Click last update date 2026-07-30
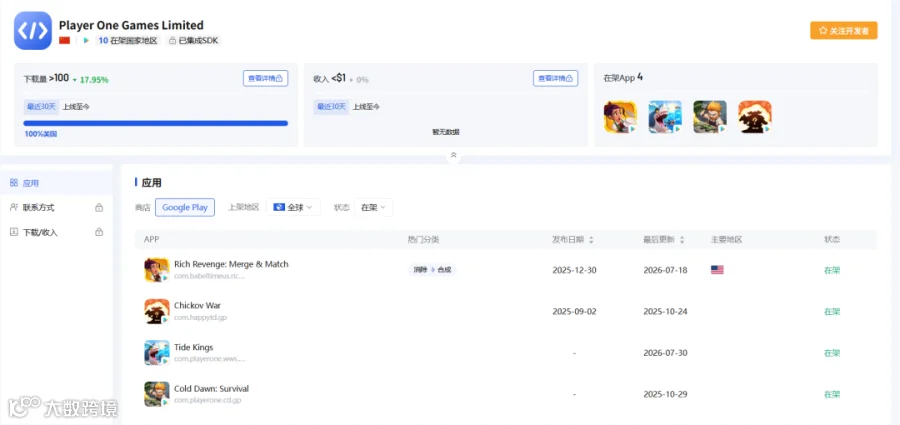The width and height of the screenshot is (900, 425). pyautogui.click(x=665, y=353)
